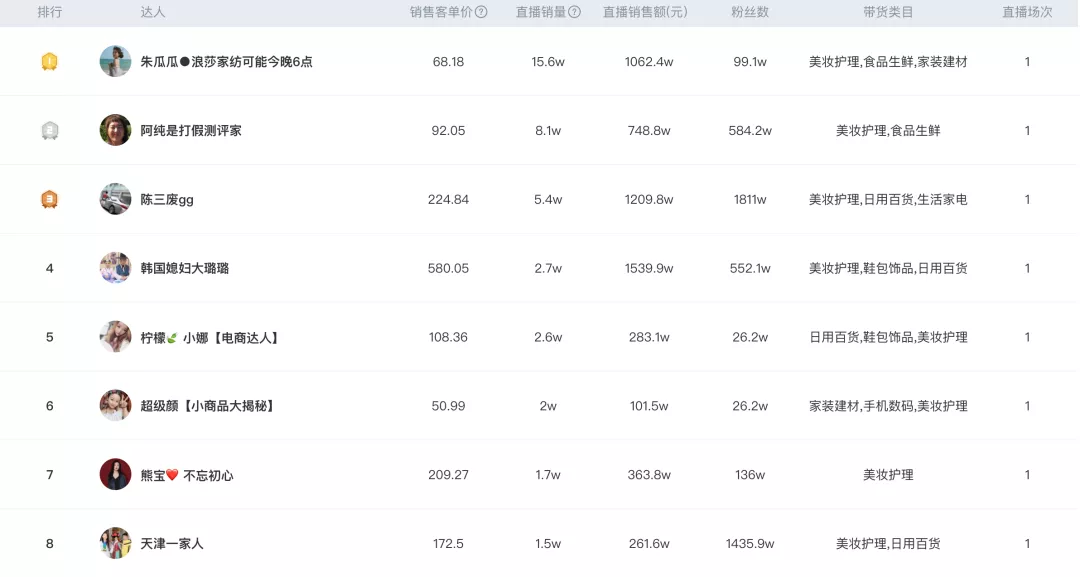The height and width of the screenshot is (577, 1080).
Task: Select the 283.1w sales amount cell
Action: tap(649, 337)
